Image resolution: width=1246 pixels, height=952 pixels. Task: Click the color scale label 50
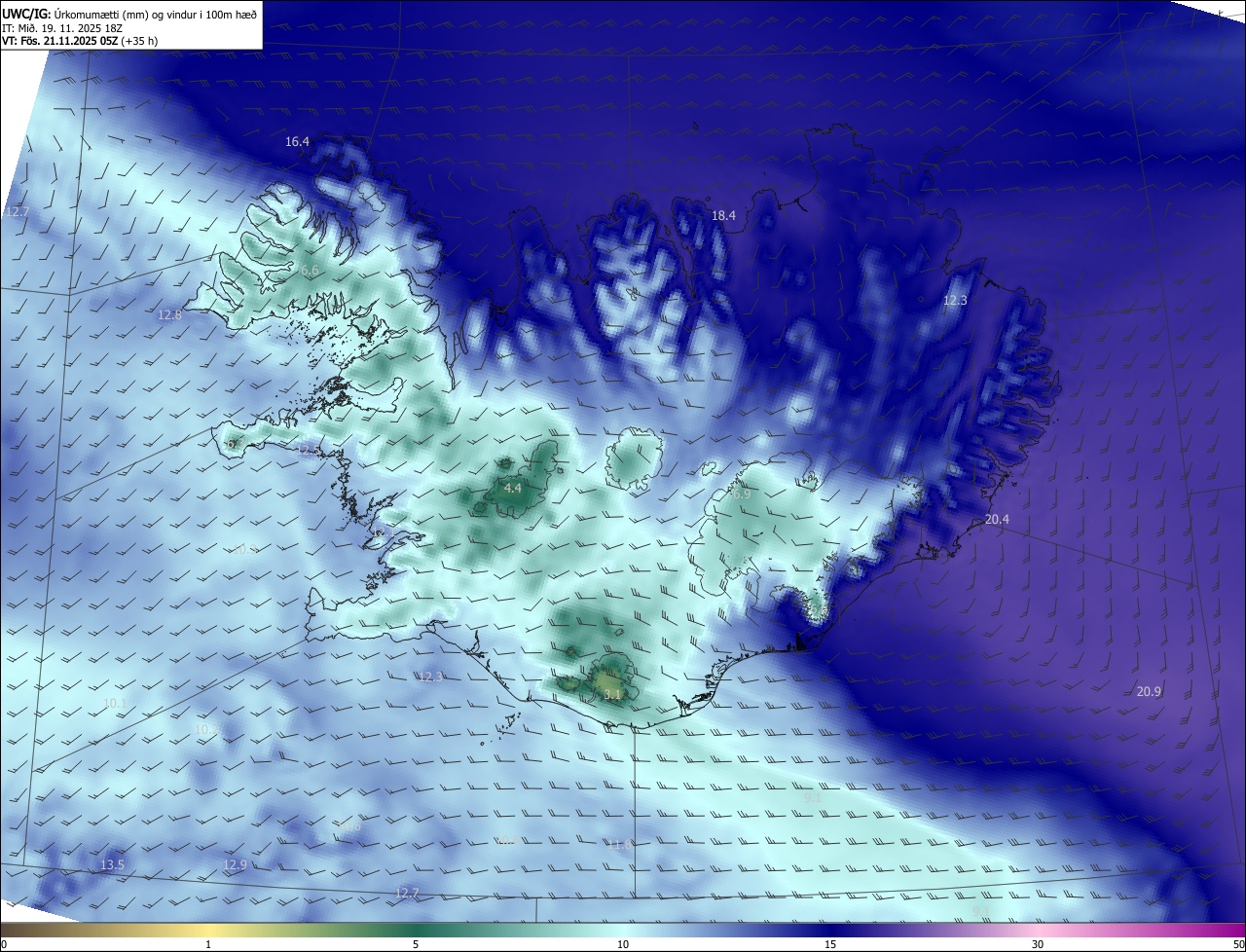(1238, 945)
